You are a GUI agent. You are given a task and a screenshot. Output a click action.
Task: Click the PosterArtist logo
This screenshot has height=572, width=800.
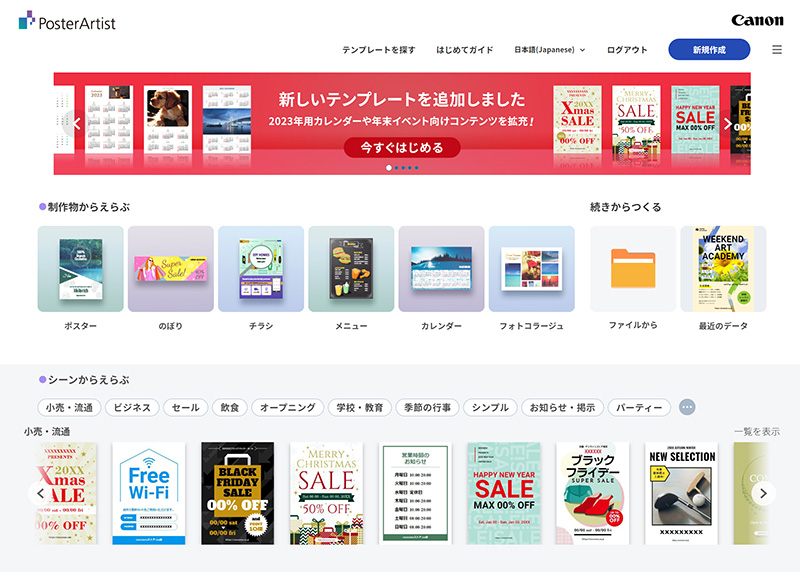pos(67,21)
